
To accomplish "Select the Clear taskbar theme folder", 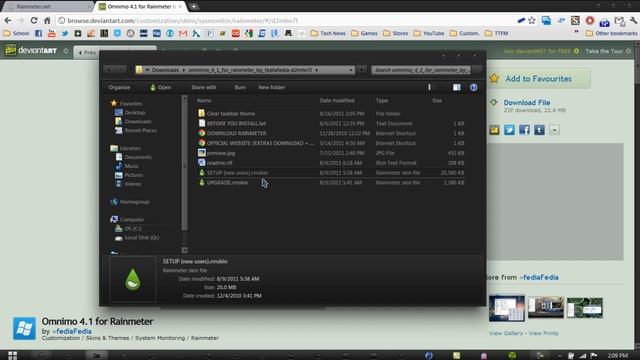I will [x=231, y=113].
